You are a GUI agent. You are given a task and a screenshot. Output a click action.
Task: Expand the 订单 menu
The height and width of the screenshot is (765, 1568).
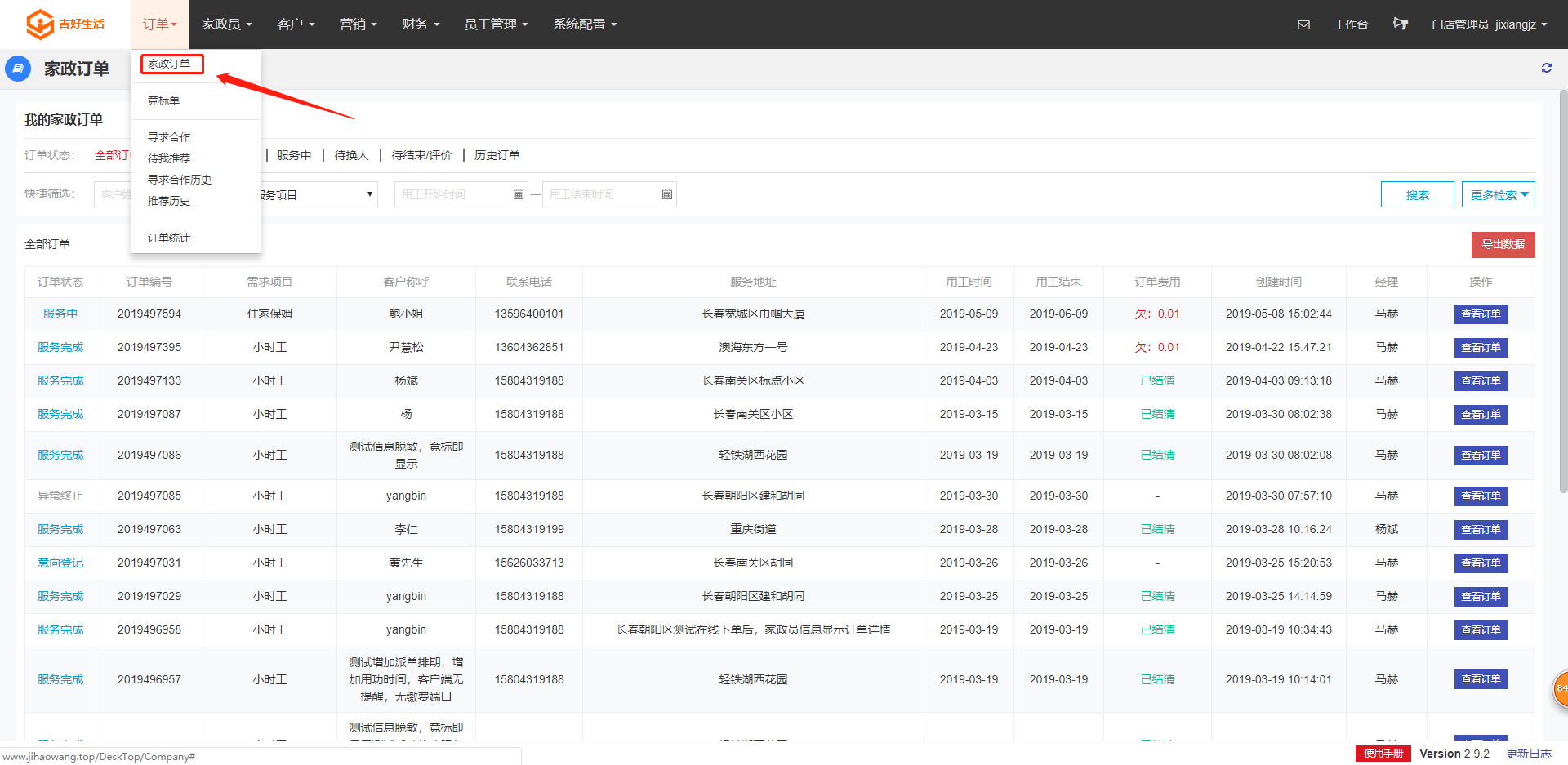[x=159, y=24]
